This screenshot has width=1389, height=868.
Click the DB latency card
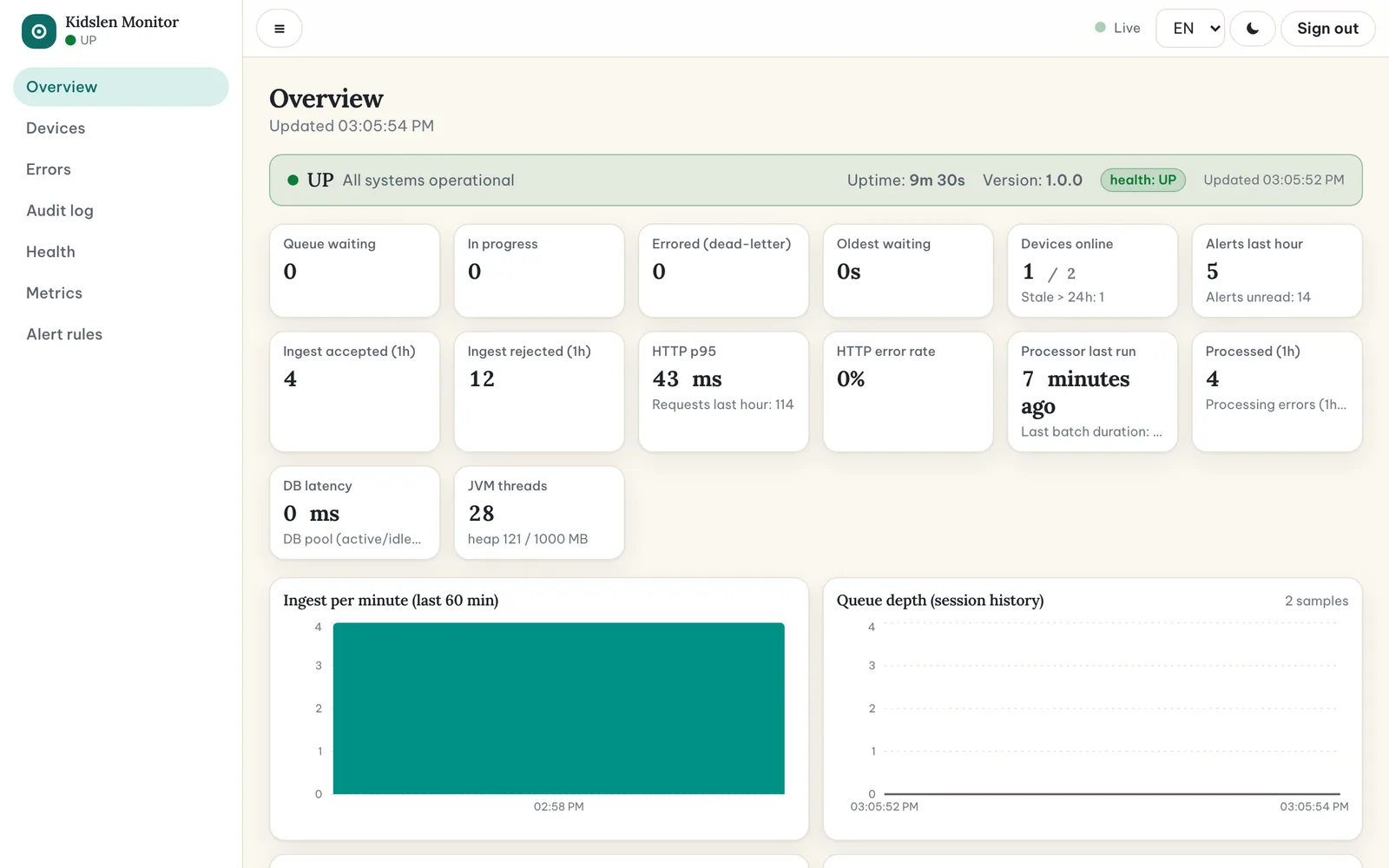pyautogui.click(x=354, y=513)
